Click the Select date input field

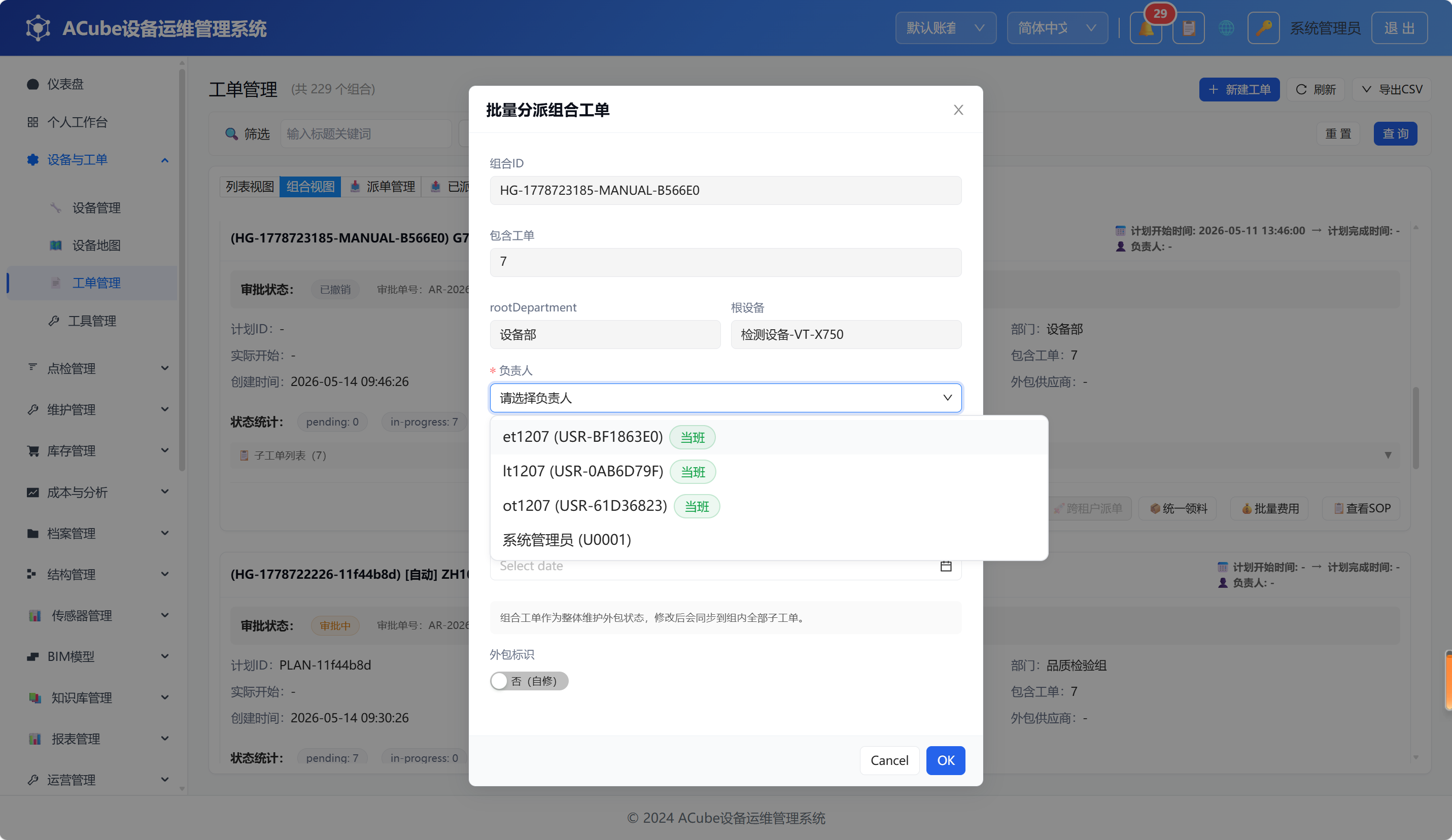pyautogui.click(x=725, y=566)
